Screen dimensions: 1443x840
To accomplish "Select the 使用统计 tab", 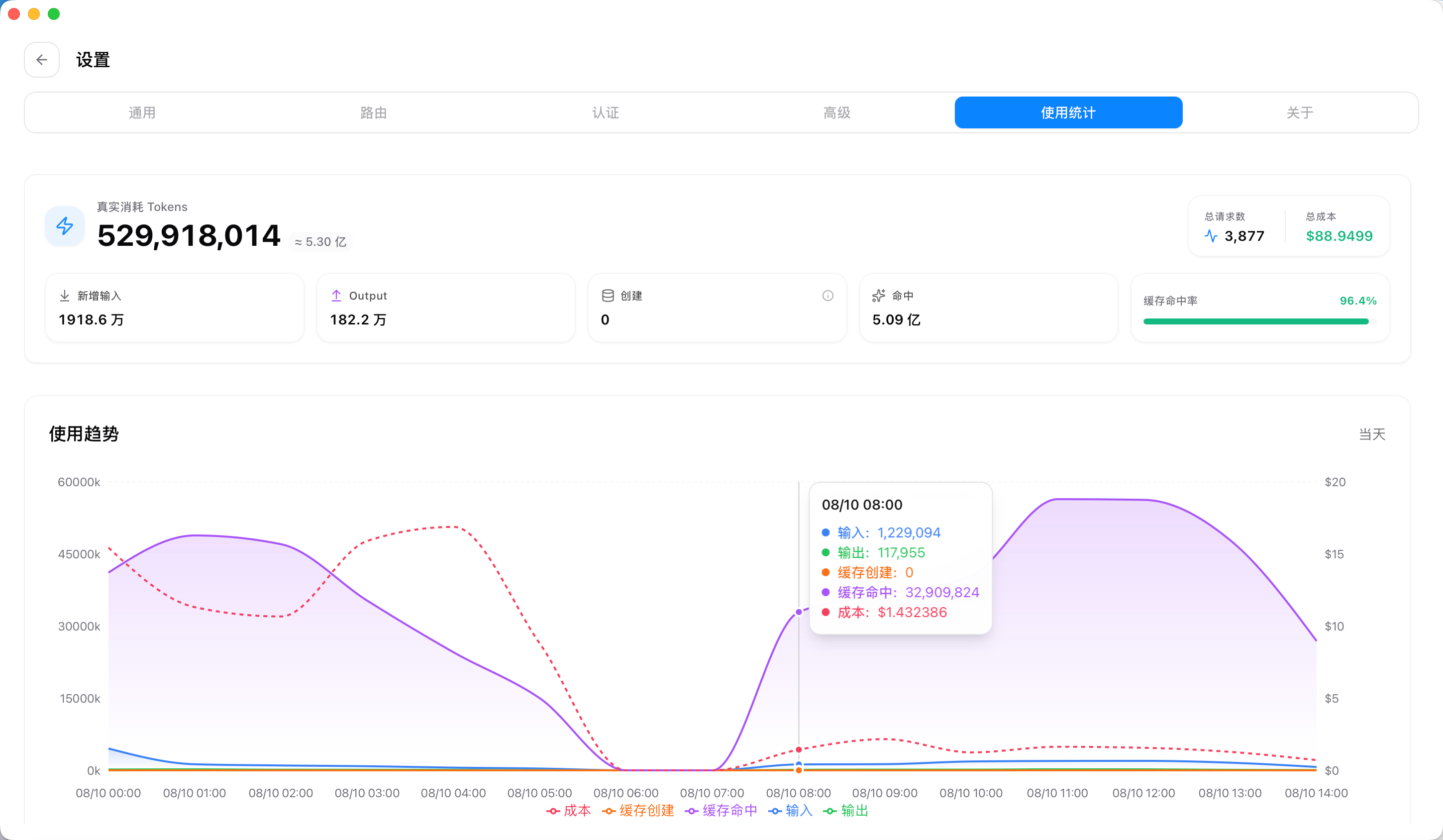I will point(1068,113).
